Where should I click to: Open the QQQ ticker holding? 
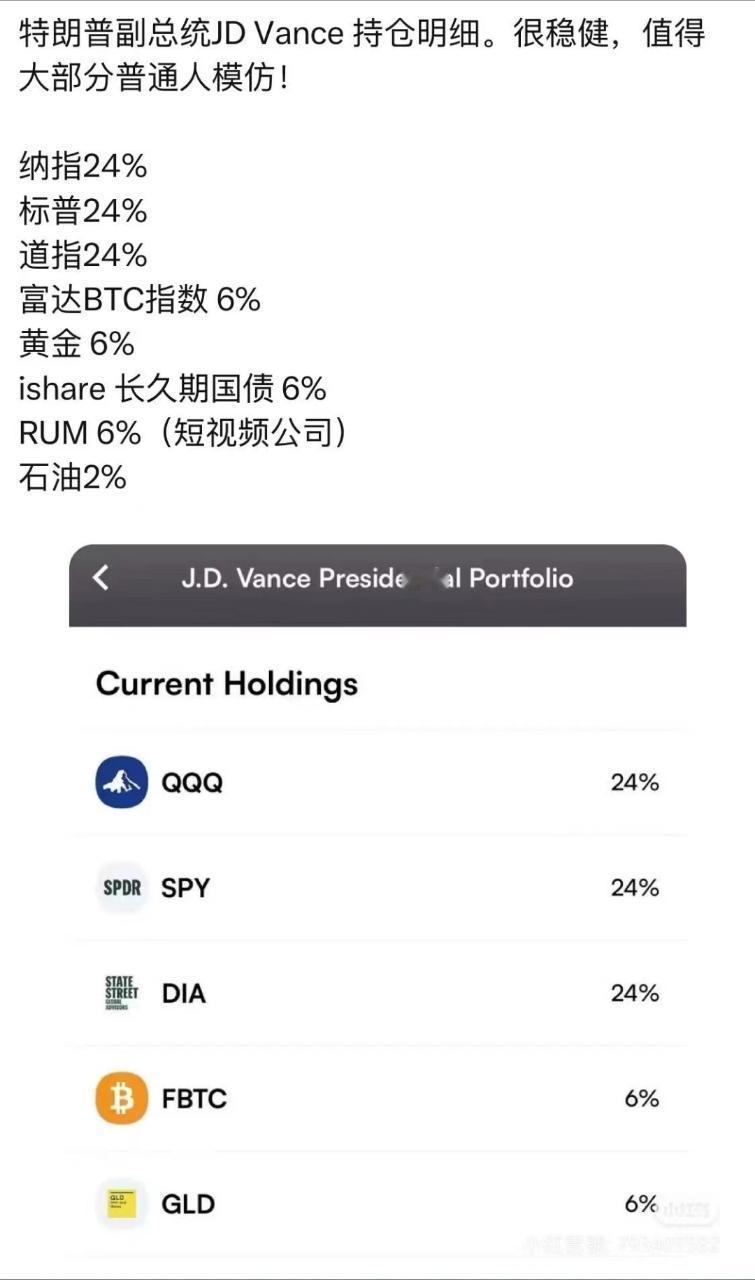click(x=192, y=783)
